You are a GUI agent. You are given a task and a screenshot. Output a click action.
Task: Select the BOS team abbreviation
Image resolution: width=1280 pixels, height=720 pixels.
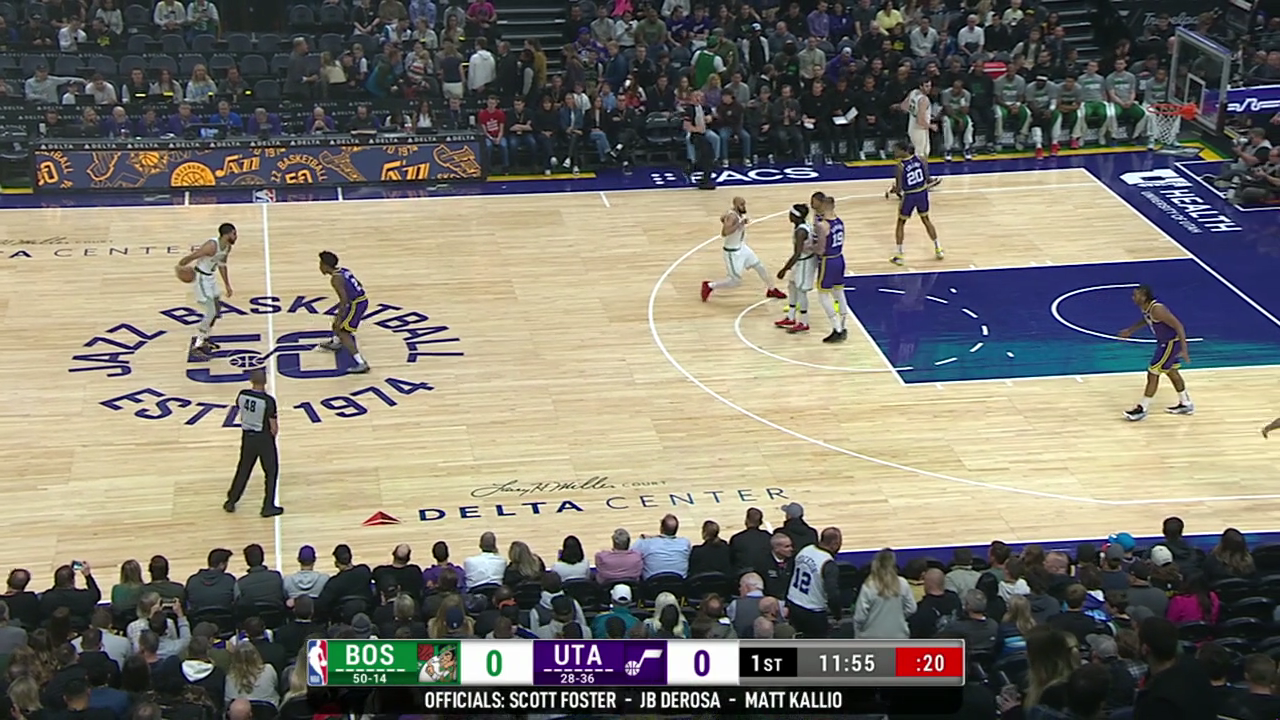tap(368, 656)
